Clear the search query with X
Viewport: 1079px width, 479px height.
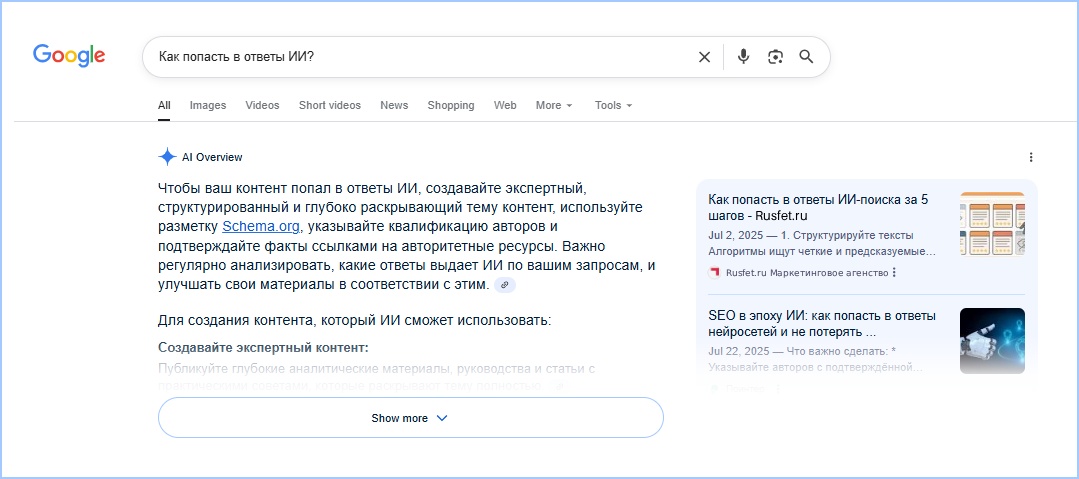(704, 57)
